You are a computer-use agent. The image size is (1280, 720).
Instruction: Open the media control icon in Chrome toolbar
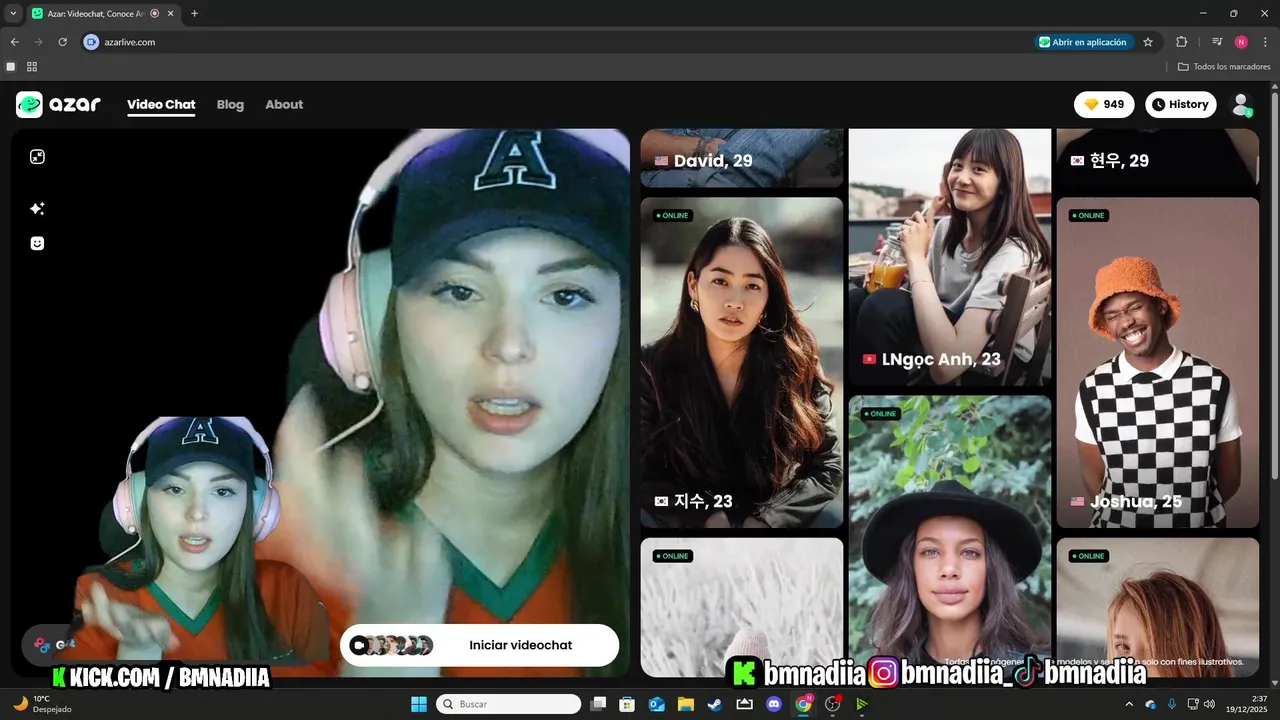tap(1217, 42)
